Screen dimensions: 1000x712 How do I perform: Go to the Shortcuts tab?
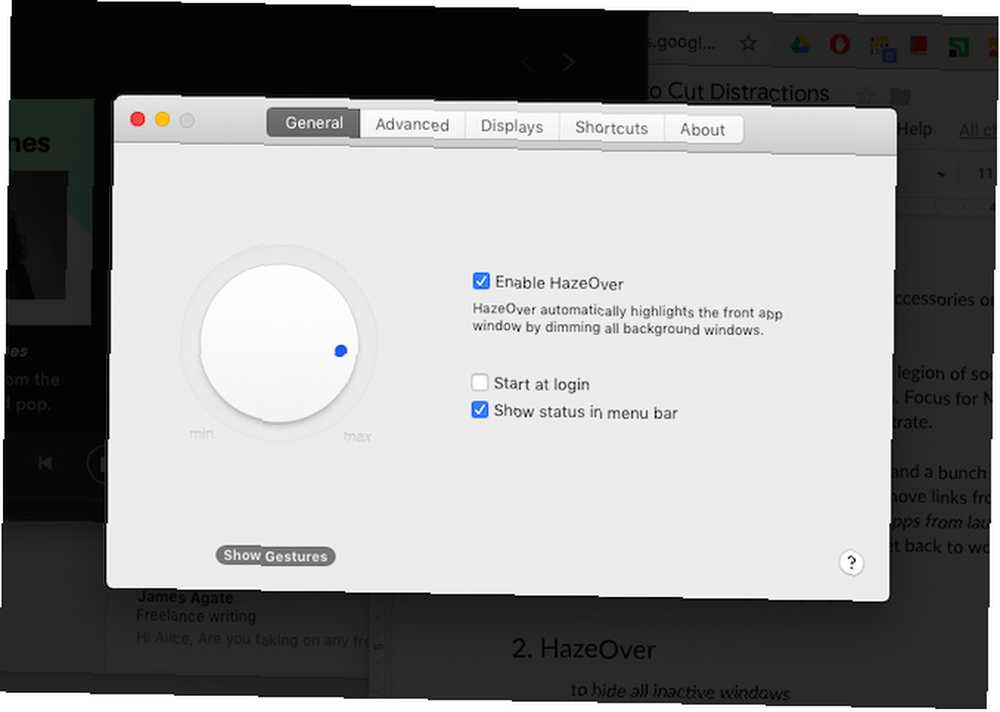click(x=611, y=128)
